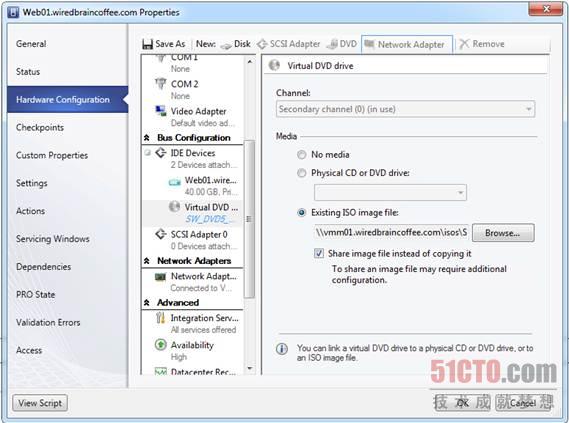
Task: Click the ISO image file path field
Action: click(x=391, y=233)
